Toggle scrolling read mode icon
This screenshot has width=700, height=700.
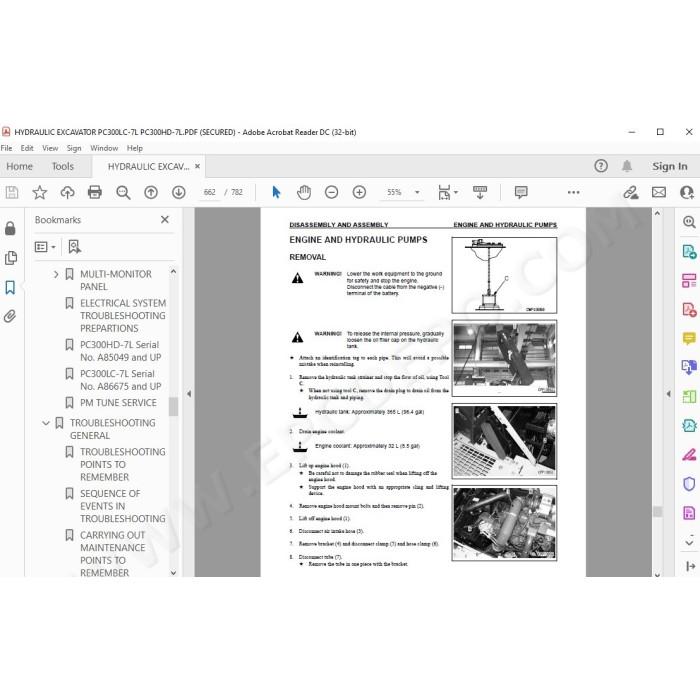[480, 192]
